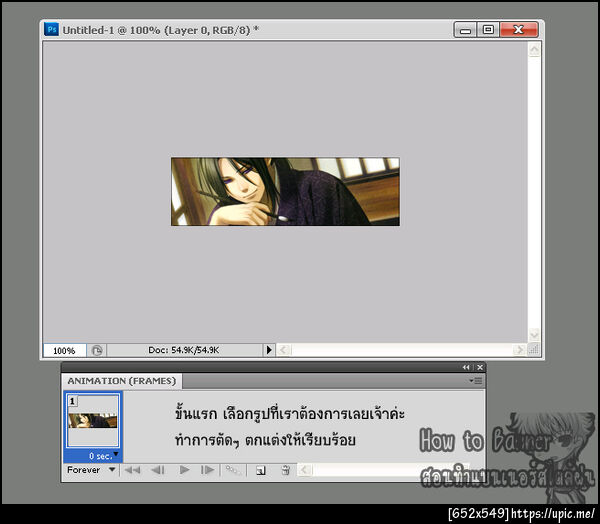
Task: Select frame 1 thumbnail
Action: tap(93, 421)
